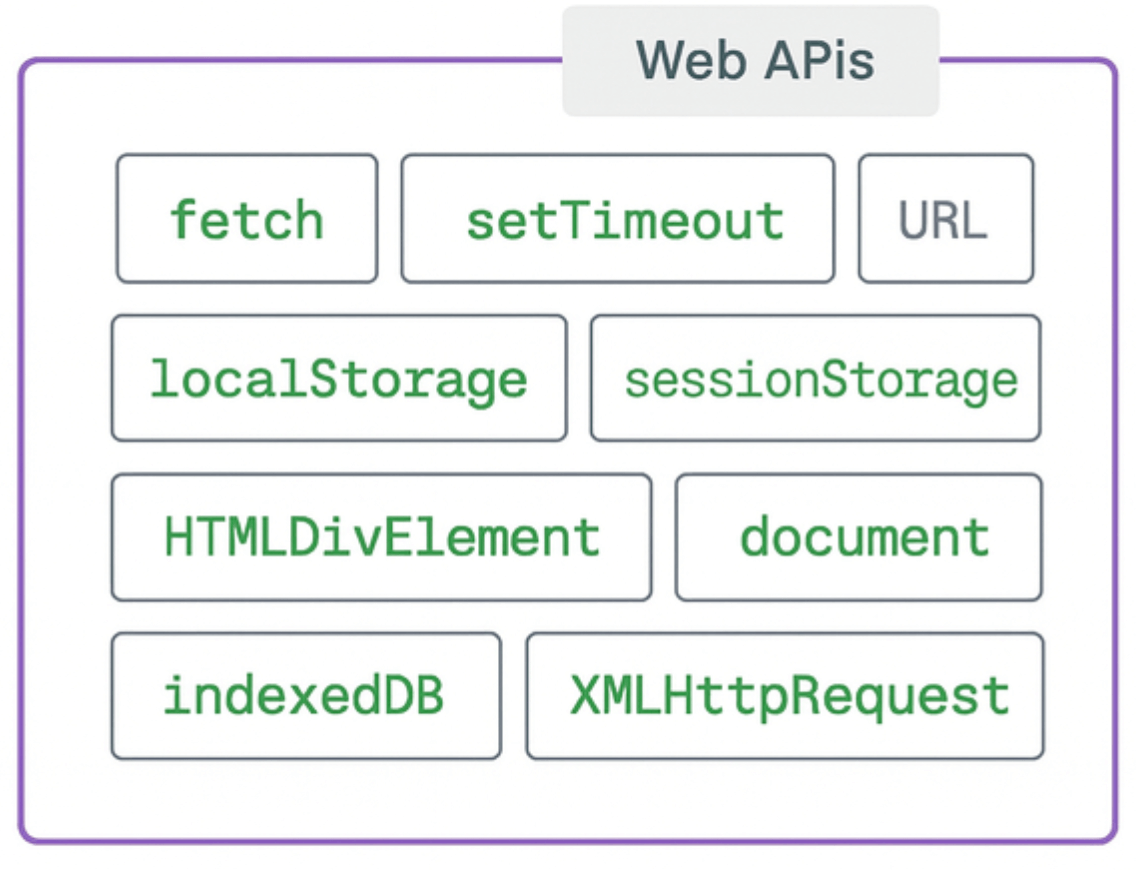The image size is (1136, 870).
Task: Click the green indexedDB text
Action: point(303,695)
